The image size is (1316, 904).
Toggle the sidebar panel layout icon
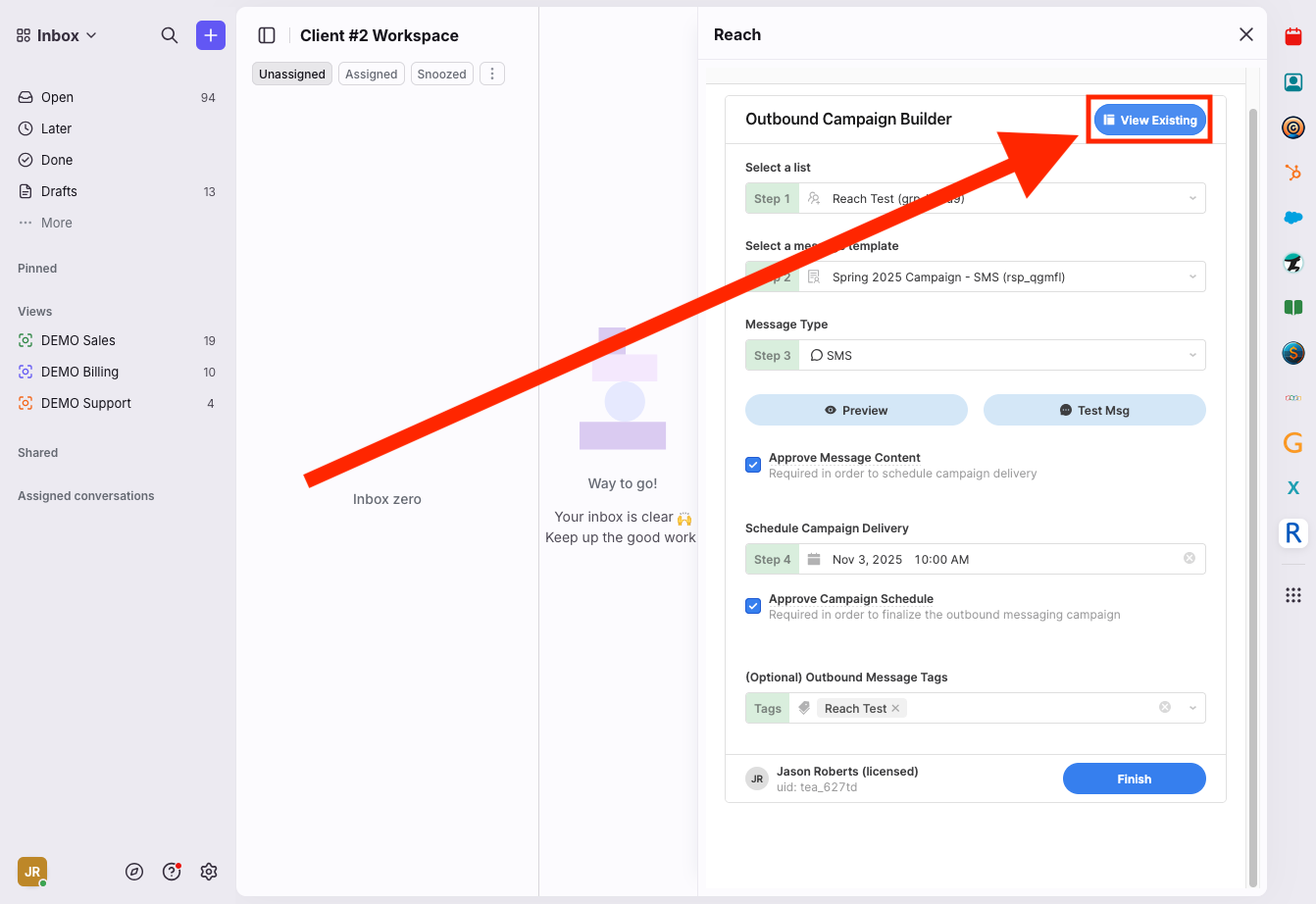coord(267,35)
